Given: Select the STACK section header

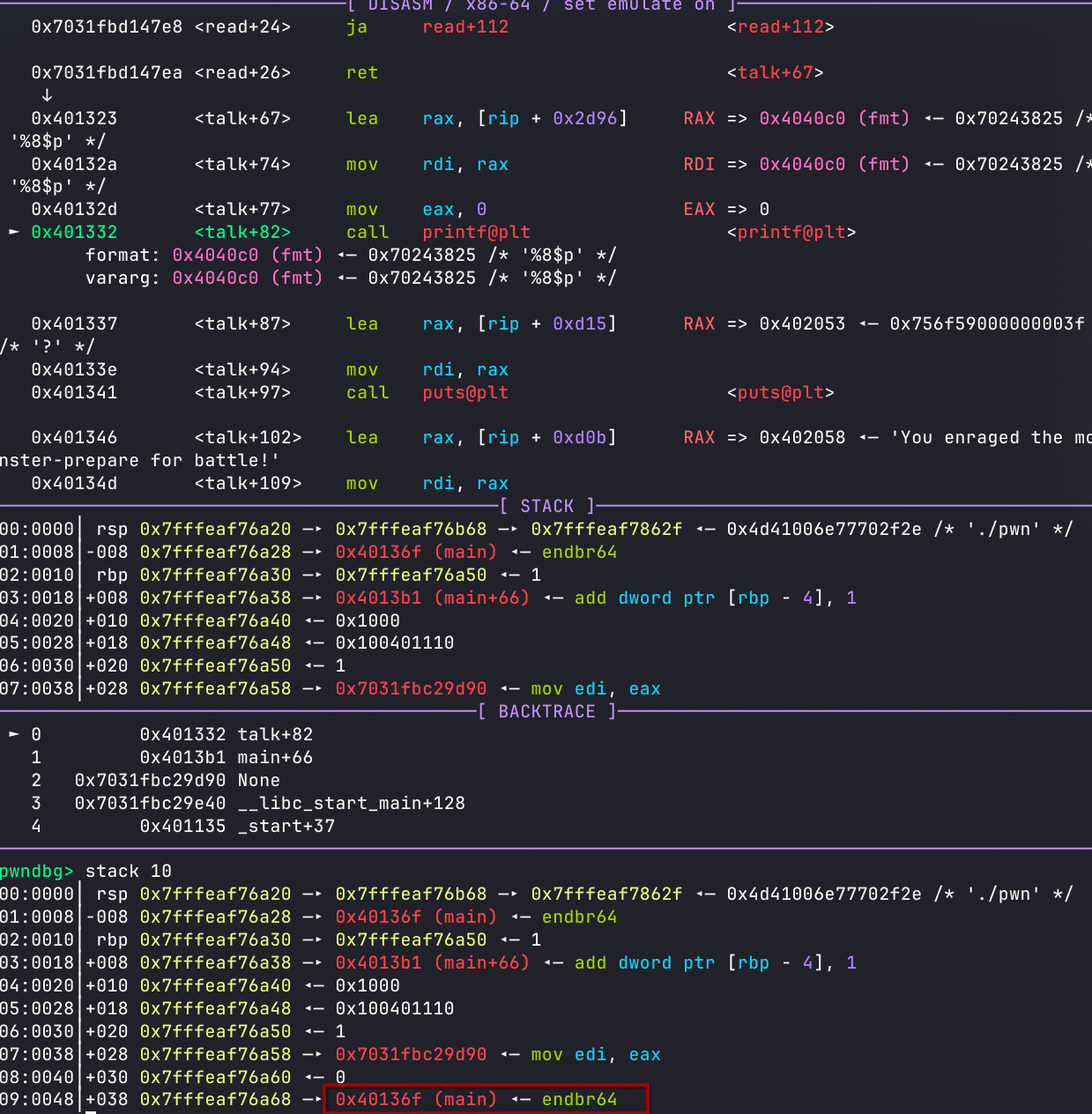Looking at the screenshot, I should pos(546,506).
